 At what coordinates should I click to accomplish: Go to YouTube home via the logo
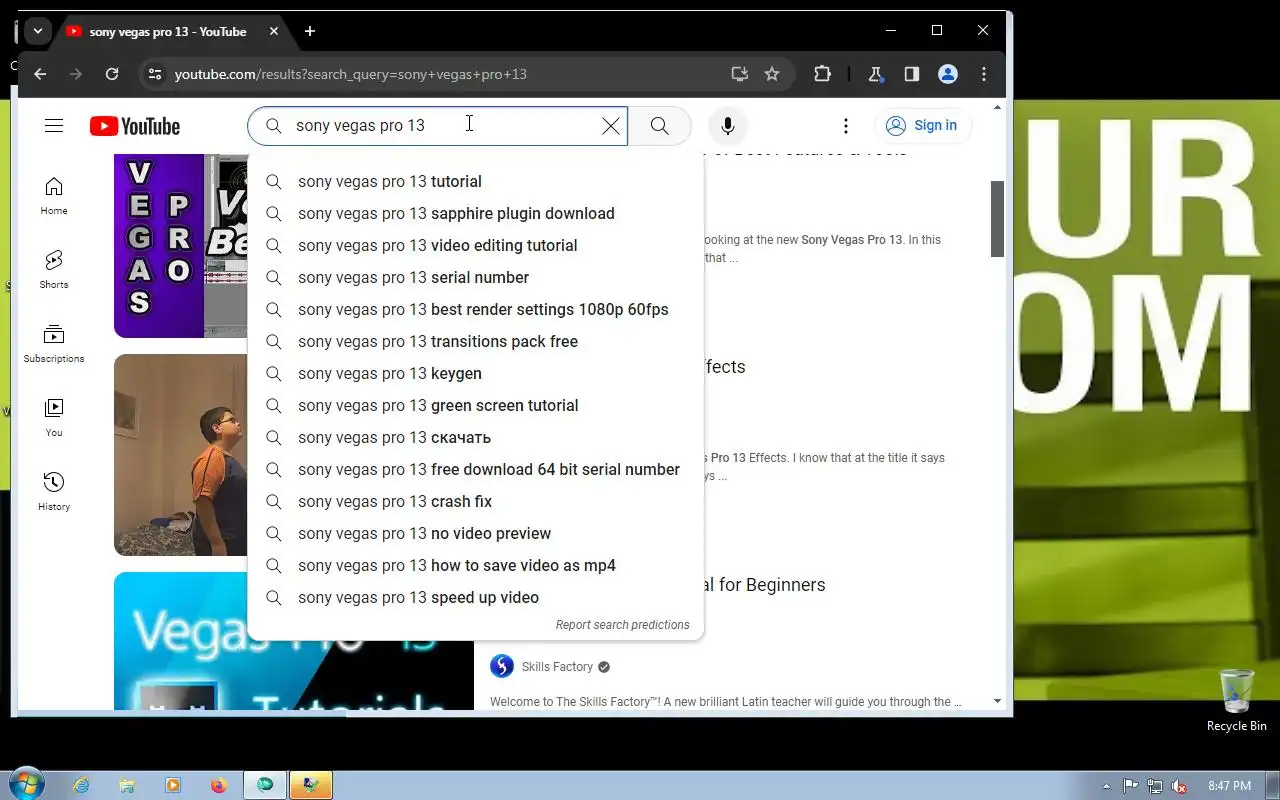(x=135, y=126)
